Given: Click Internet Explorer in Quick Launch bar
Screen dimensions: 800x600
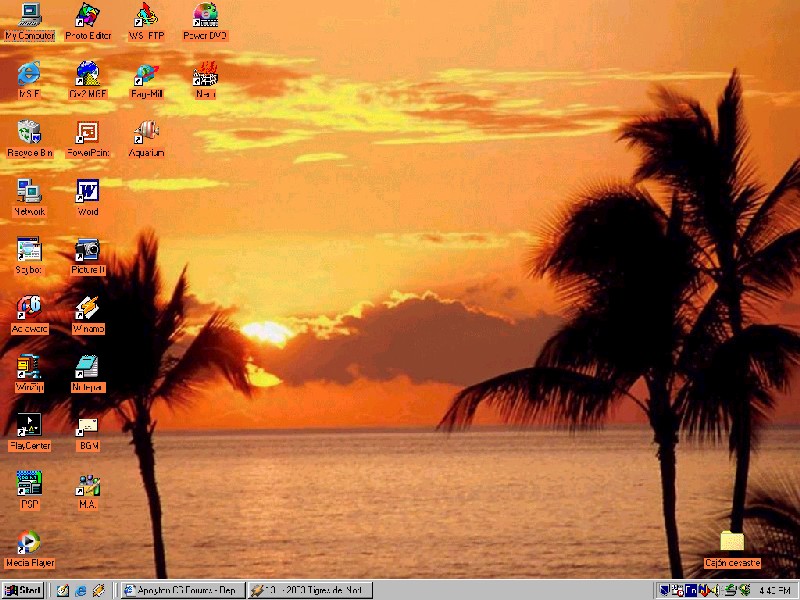Looking at the screenshot, I should 81,590.
